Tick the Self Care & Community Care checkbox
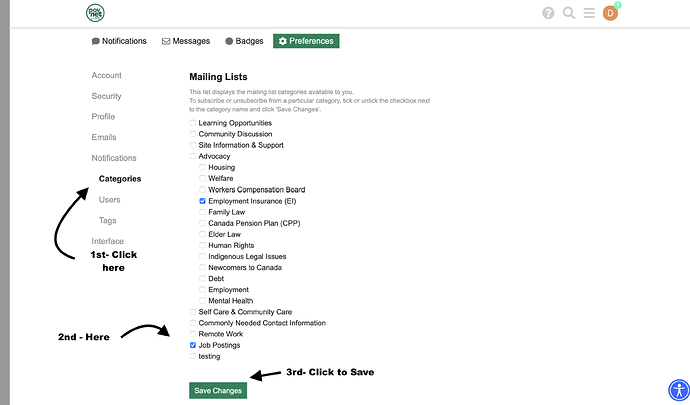 (x=193, y=312)
